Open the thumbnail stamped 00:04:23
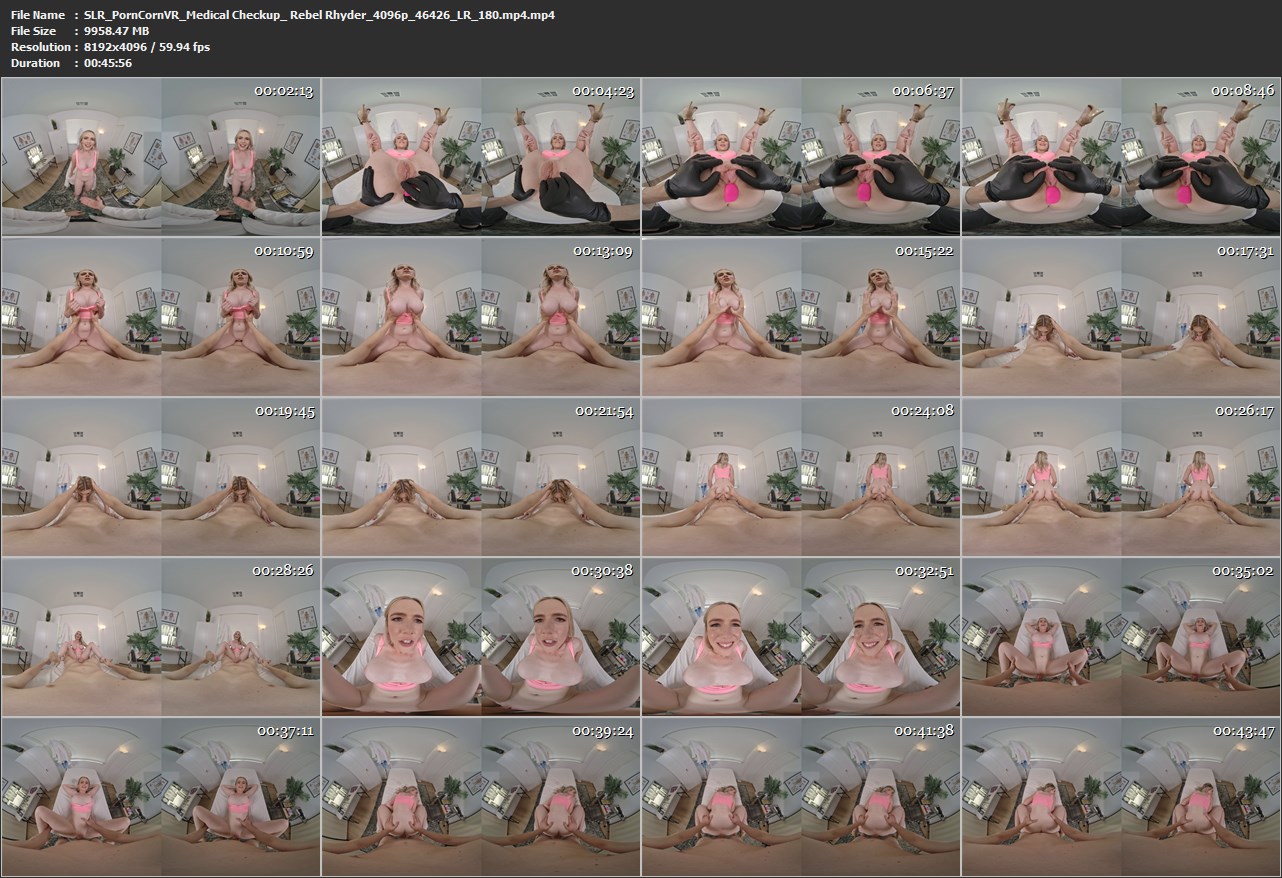This screenshot has width=1282, height=878. (x=481, y=157)
